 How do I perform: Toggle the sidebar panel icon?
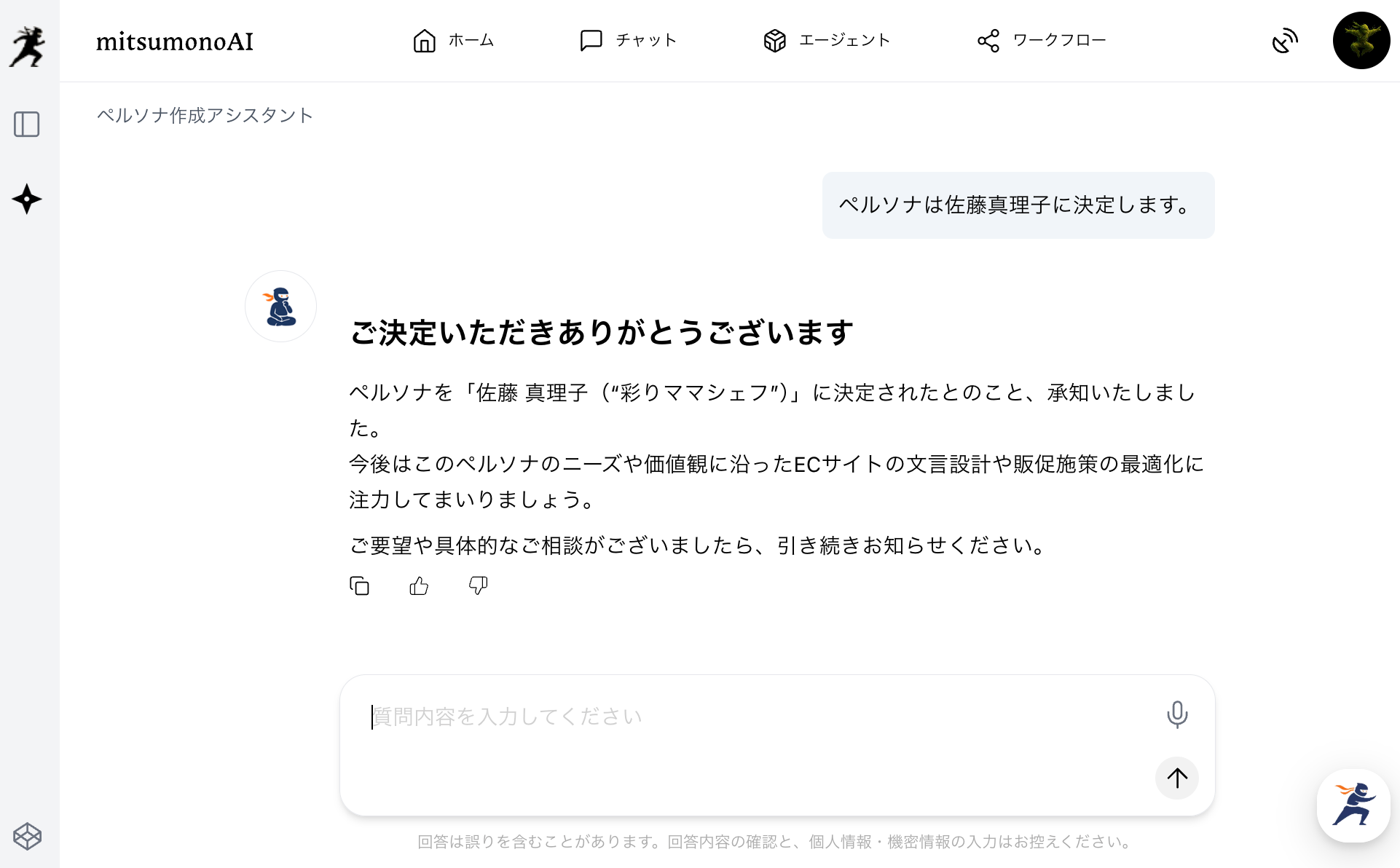(27, 125)
